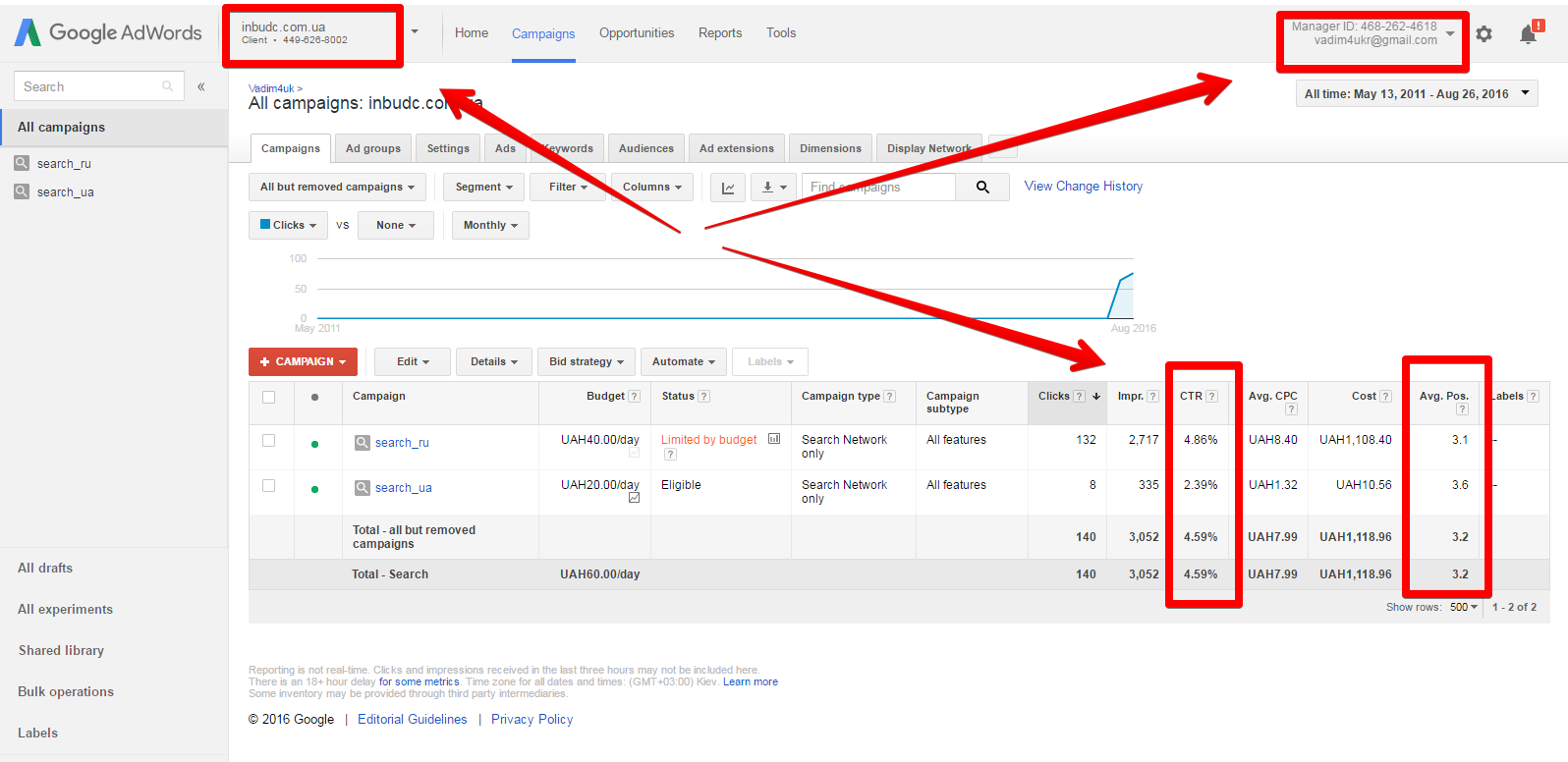The height and width of the screenshot is (762, 1568).
Task: Open the account selector dropdown arrow
Action: tap(415, 31)
